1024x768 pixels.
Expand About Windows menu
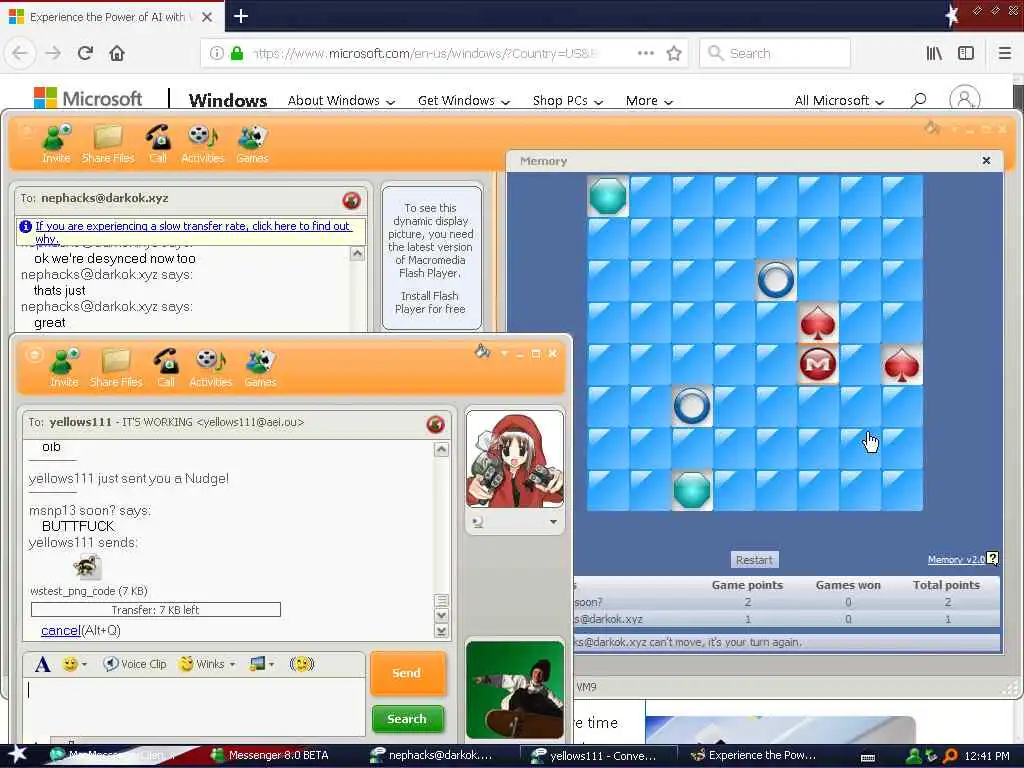click(342, 101)
